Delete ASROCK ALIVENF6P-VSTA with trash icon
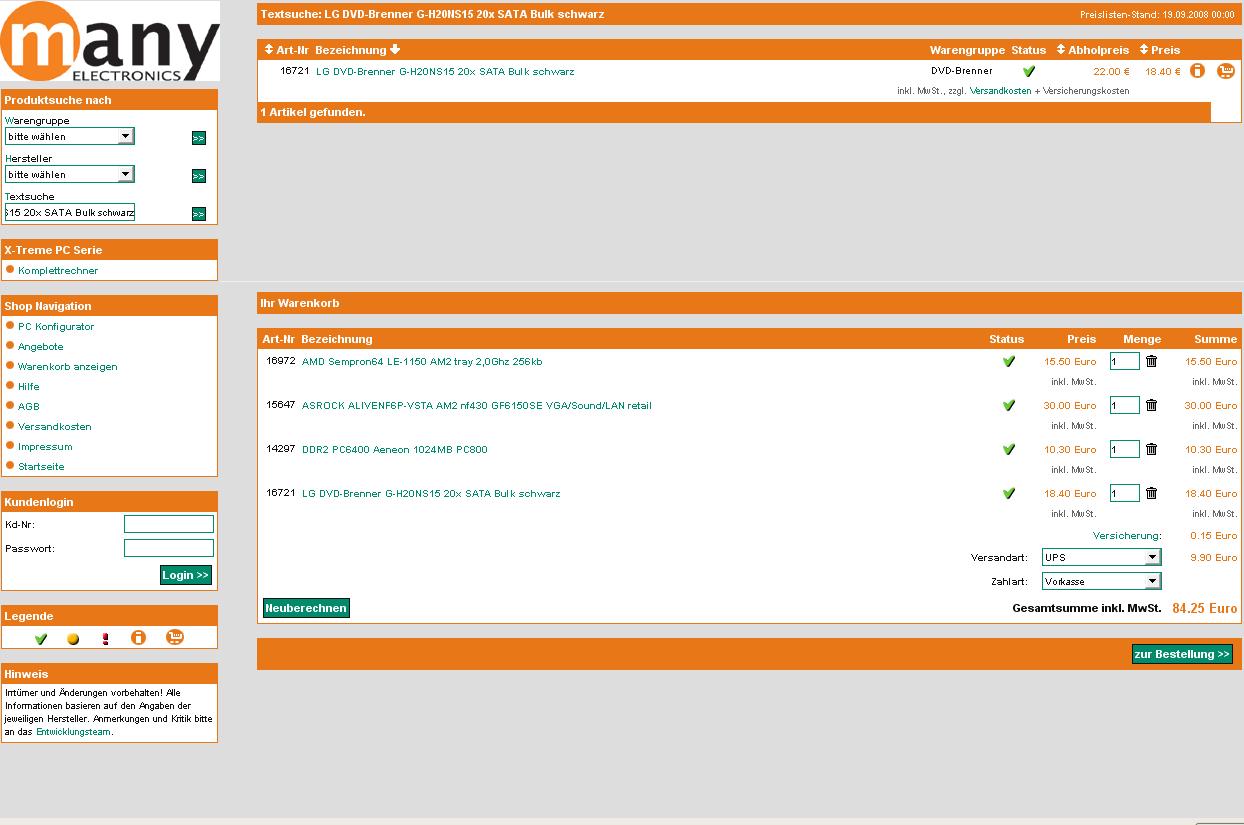This screenshot has height=825, width=1244. [x=1151, y=405]
